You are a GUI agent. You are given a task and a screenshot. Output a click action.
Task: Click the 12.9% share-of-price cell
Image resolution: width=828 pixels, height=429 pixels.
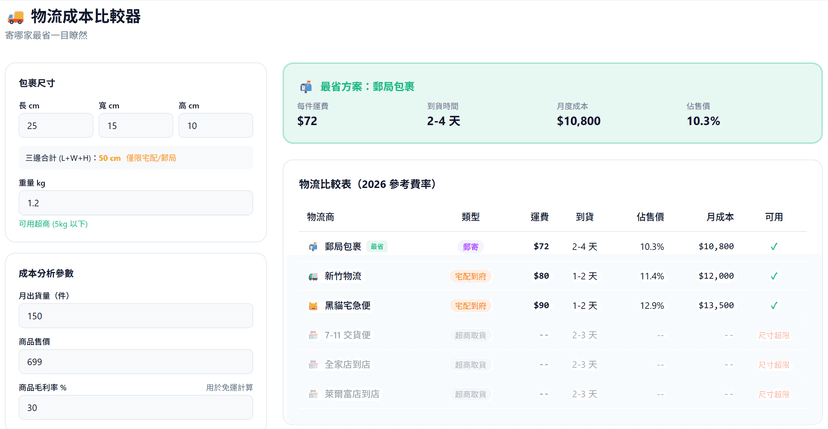[x=652, y=305]
